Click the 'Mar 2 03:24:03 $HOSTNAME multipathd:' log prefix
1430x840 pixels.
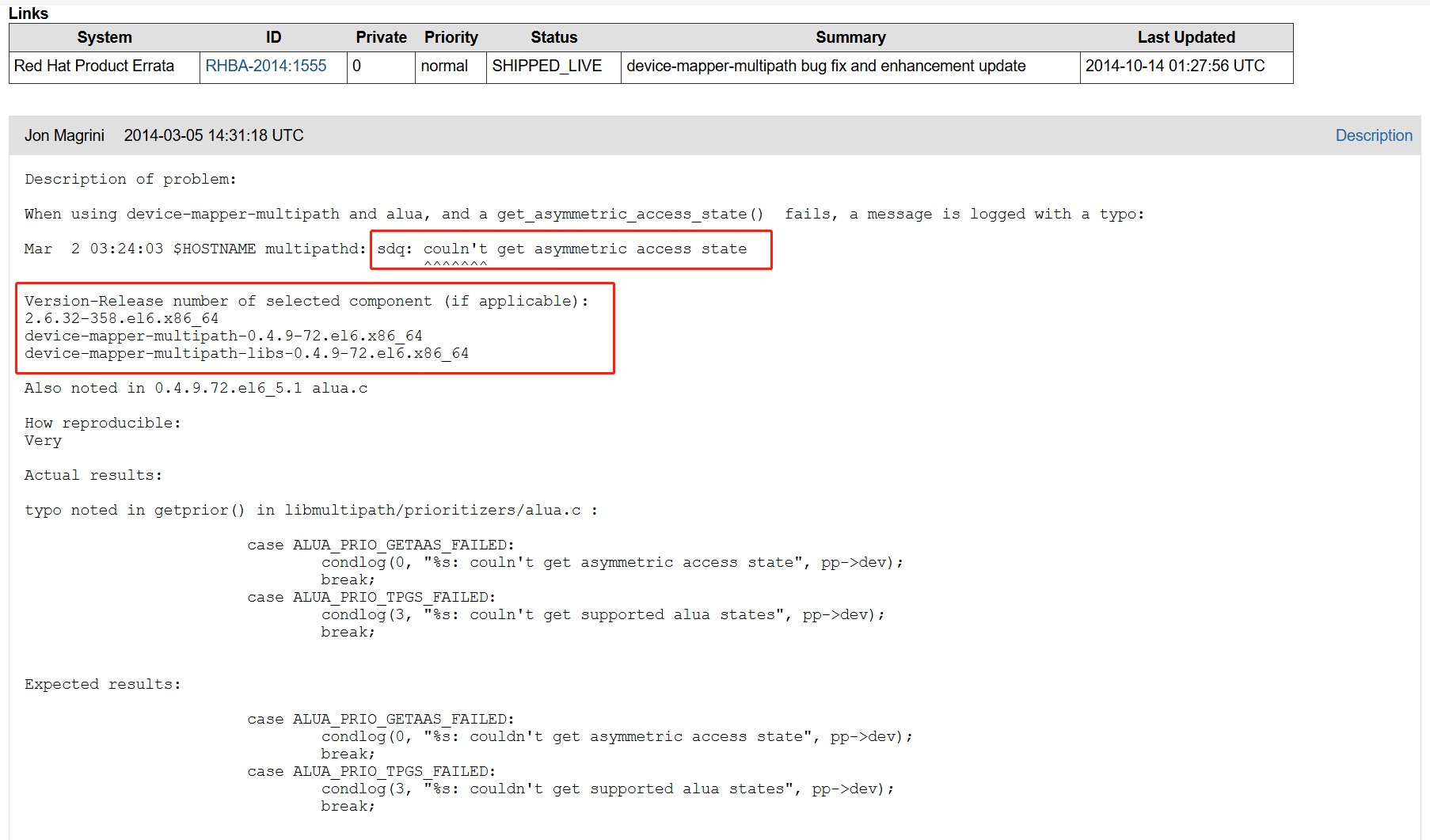(196, 249)
